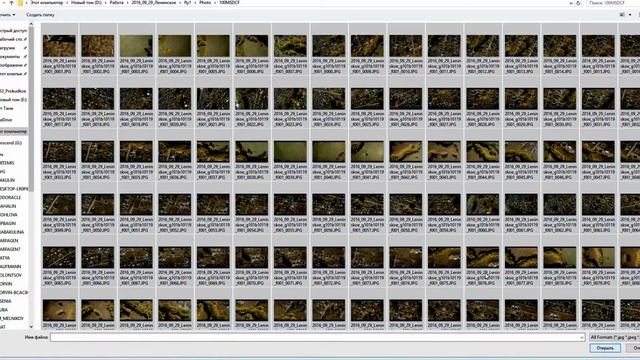The image size is (640, 360).
Task: Select thumbnail of file 0065.JPG
Action: (x=59, y=258)
